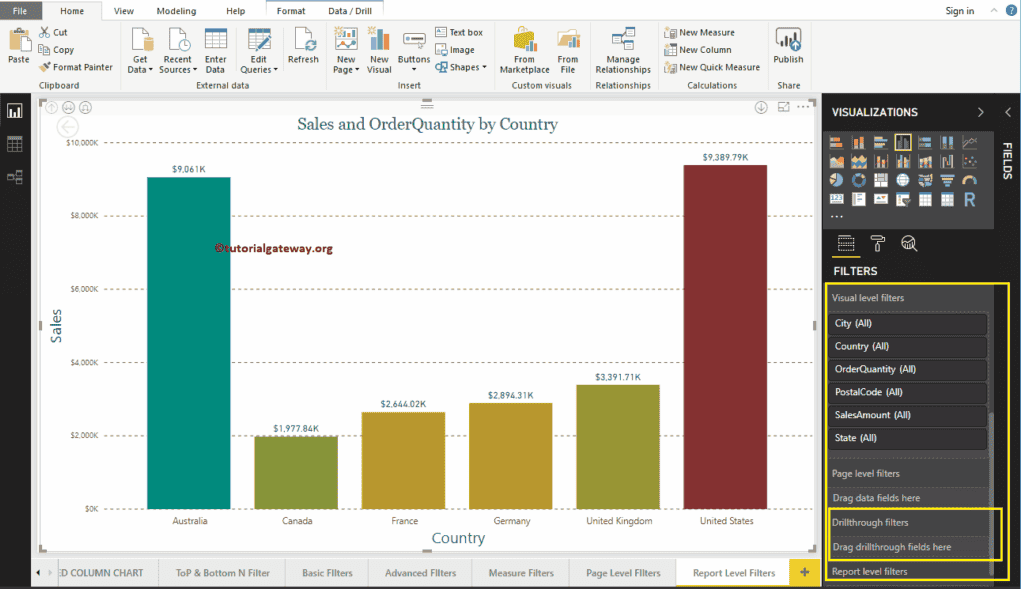
Task: Open the Analytics magnifier pane
Action: (909, 243)
